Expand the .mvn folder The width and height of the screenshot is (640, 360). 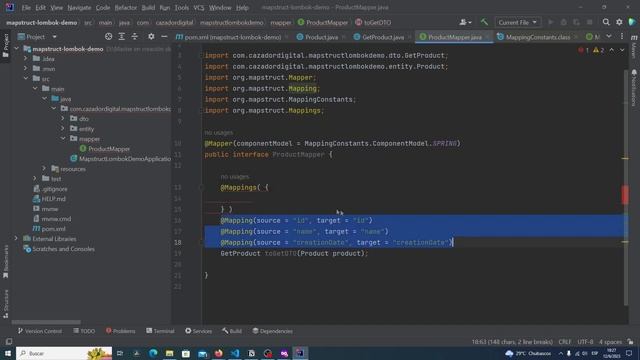[26, 69]
